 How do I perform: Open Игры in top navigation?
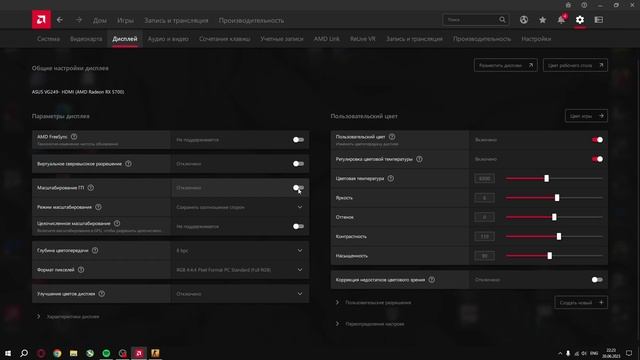125,20
